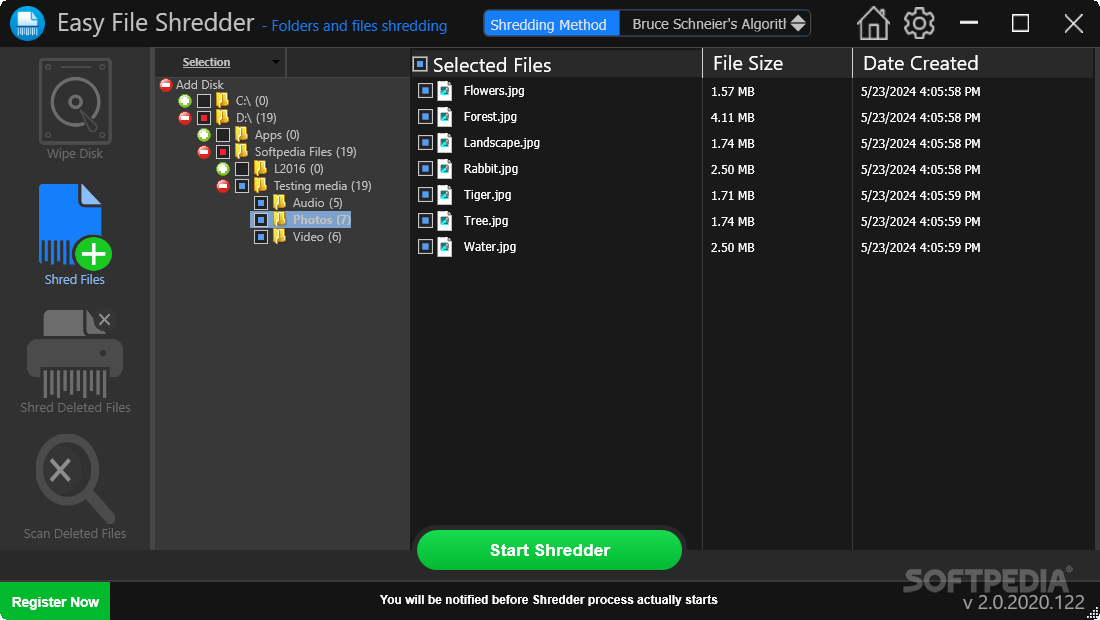Uncheck the Water.jpg checkbox
Screen dimensions: 1100x620
(x=425, y=246)
